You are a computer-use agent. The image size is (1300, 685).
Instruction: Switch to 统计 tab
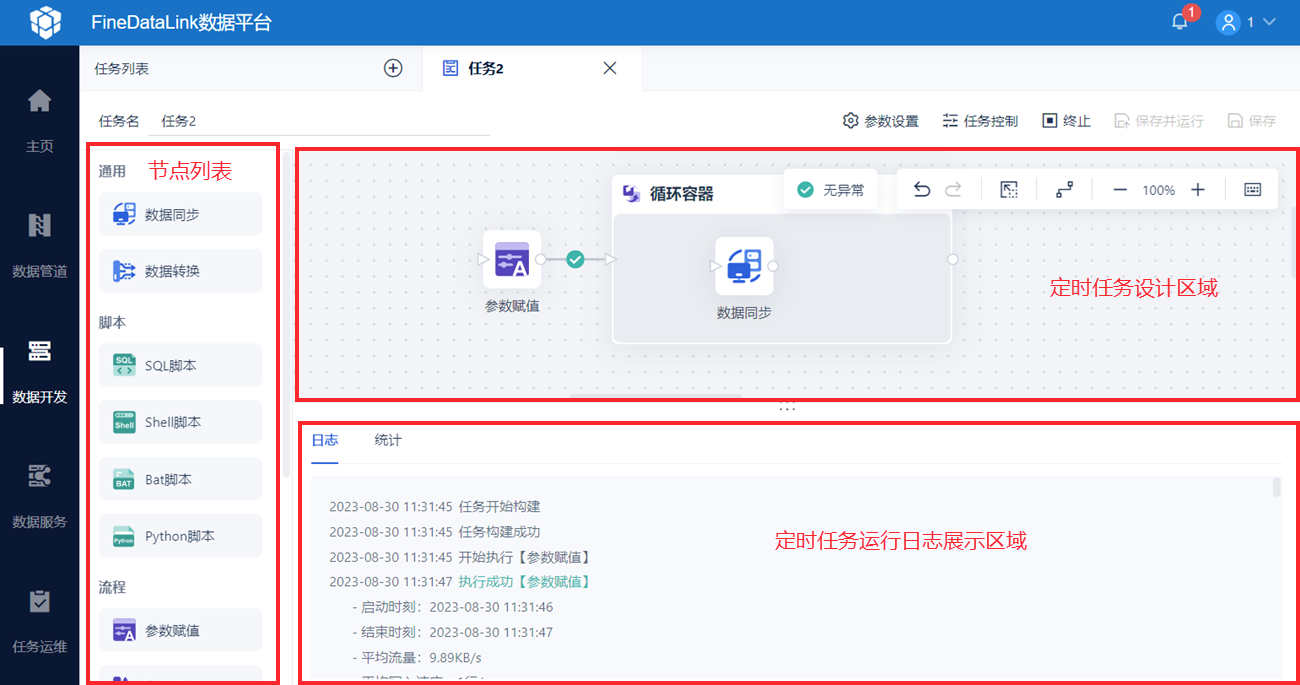[x=388, y=440]
